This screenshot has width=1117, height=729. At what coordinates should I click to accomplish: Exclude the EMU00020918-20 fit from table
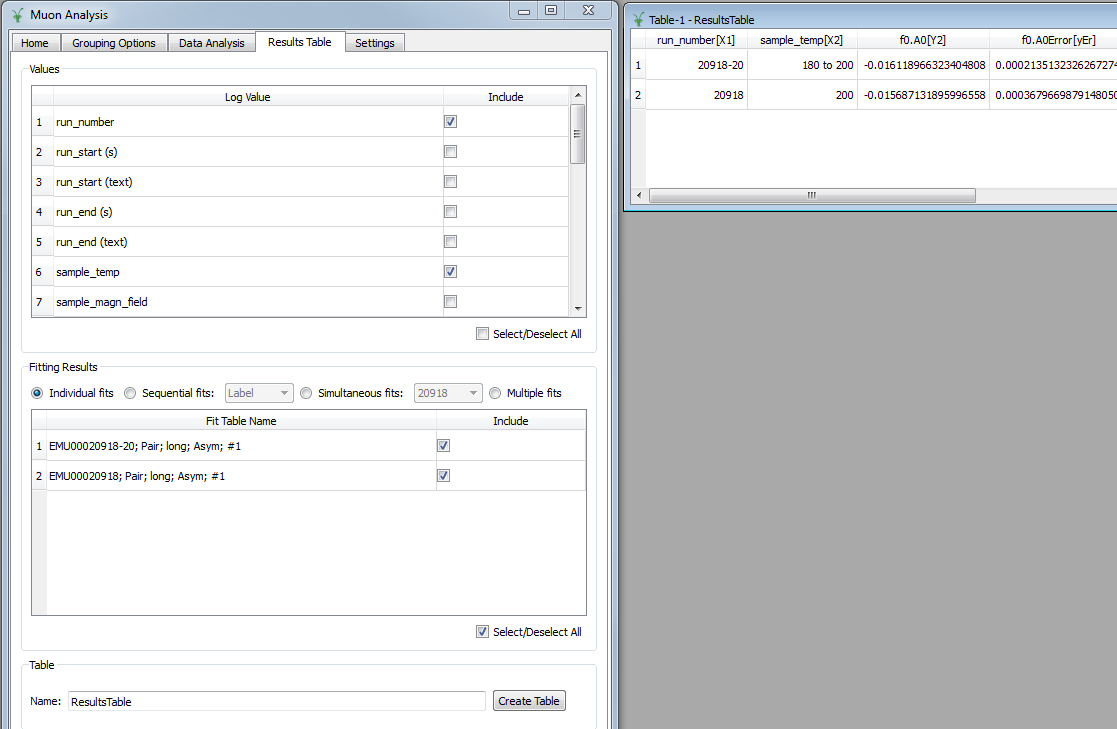coord(443,446)
